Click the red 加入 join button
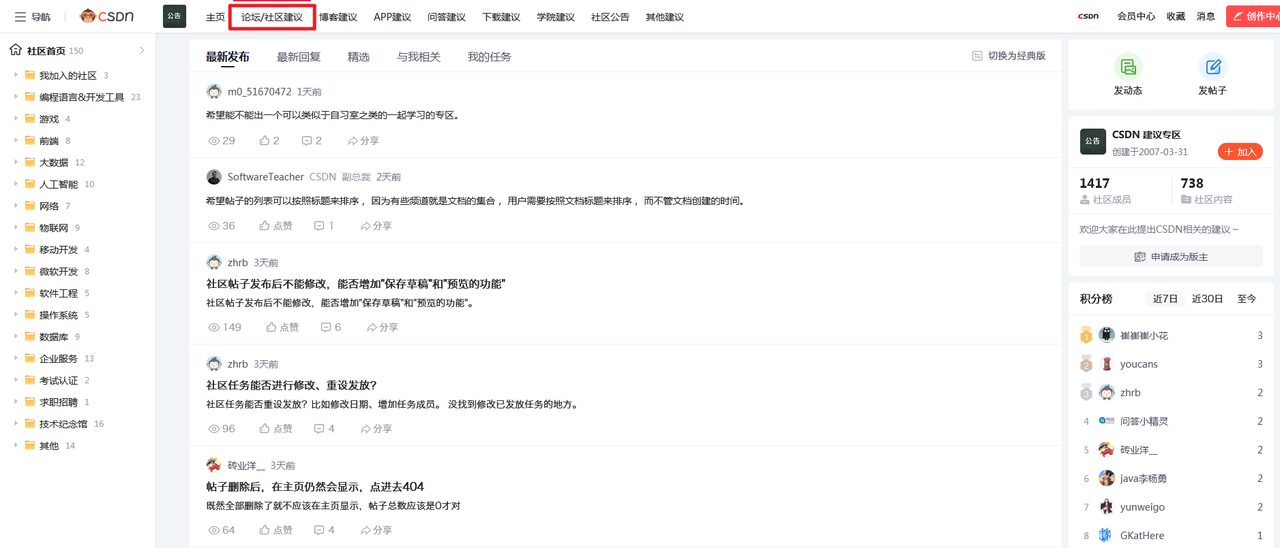This screenshot has width=1280, height=548. tap(1240, 152)
